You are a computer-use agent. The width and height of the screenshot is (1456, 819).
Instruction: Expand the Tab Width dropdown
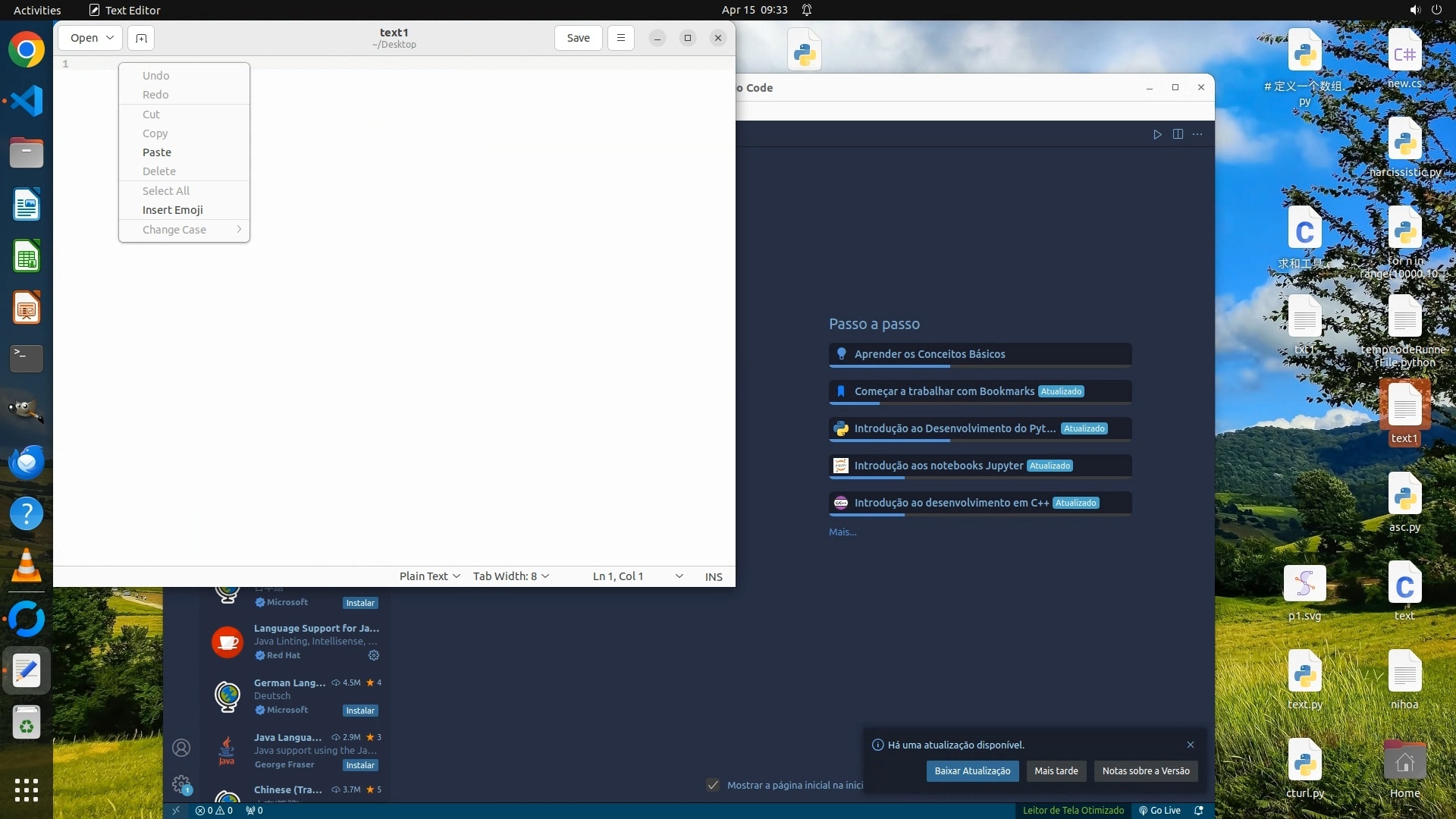point(510,576)
